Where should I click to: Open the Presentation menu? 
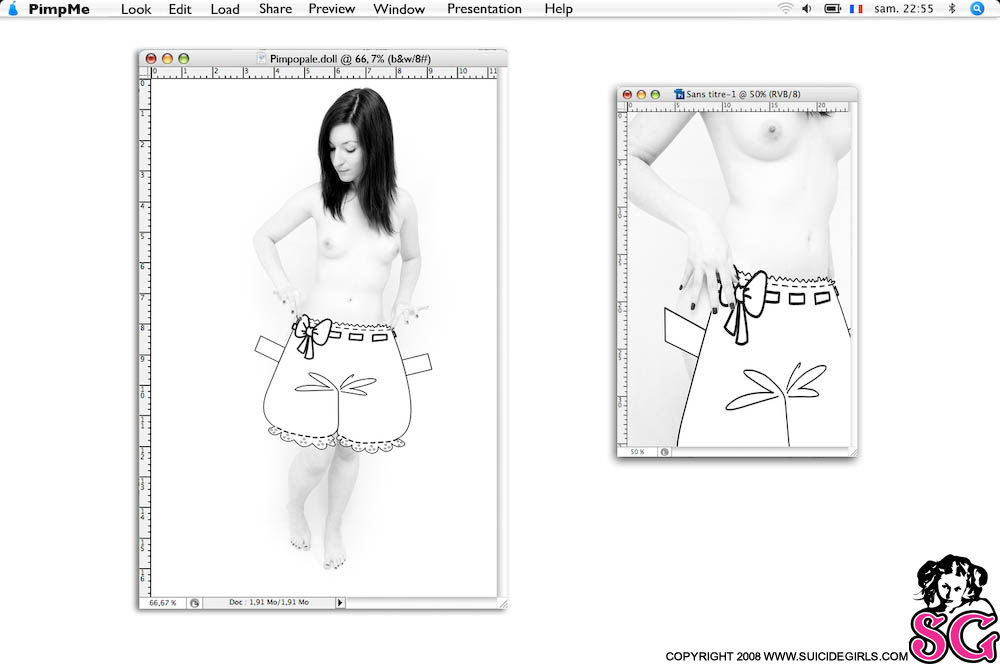point(484,9)
